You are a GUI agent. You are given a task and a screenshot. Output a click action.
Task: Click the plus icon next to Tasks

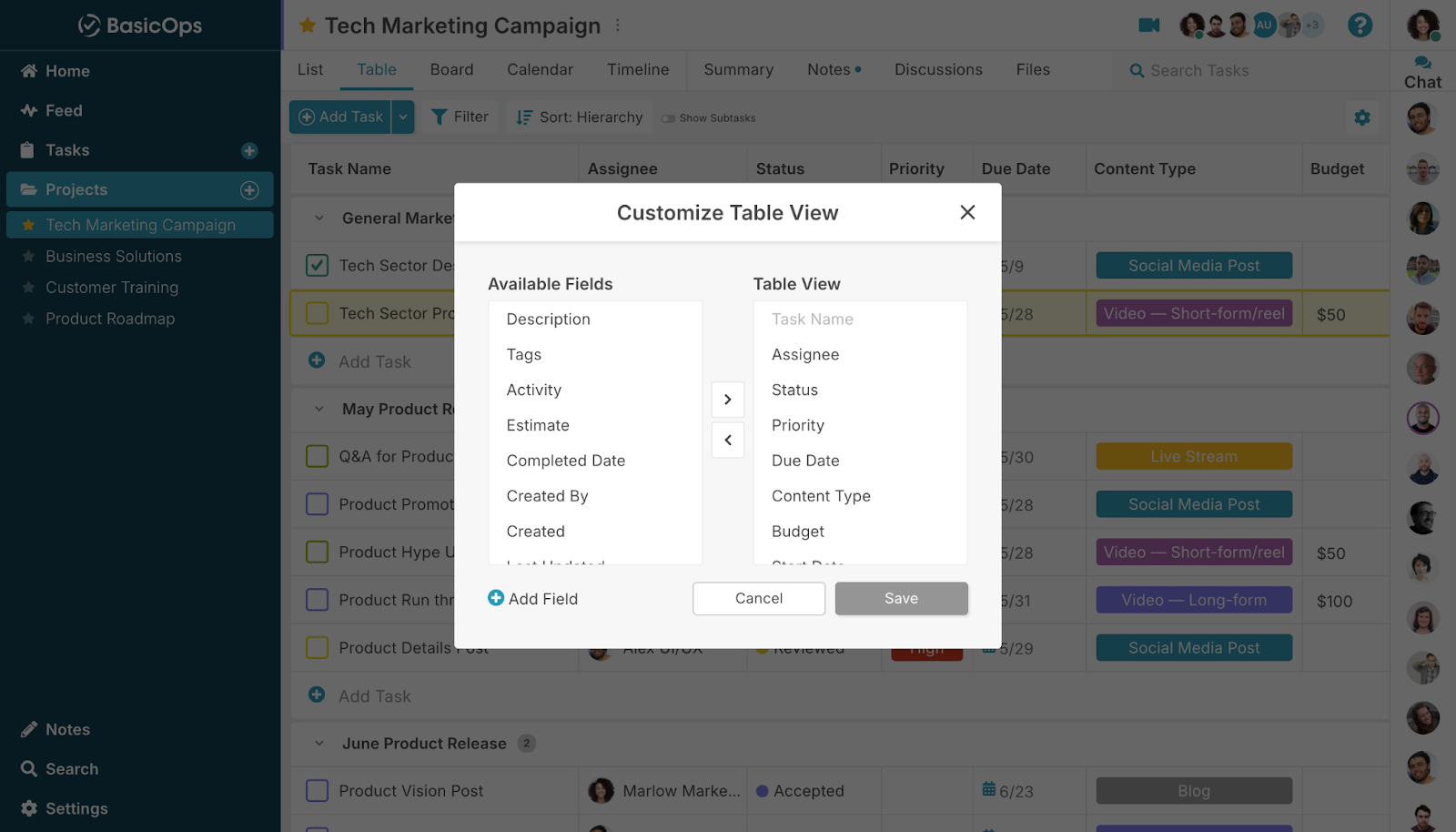tap(249, 151)
